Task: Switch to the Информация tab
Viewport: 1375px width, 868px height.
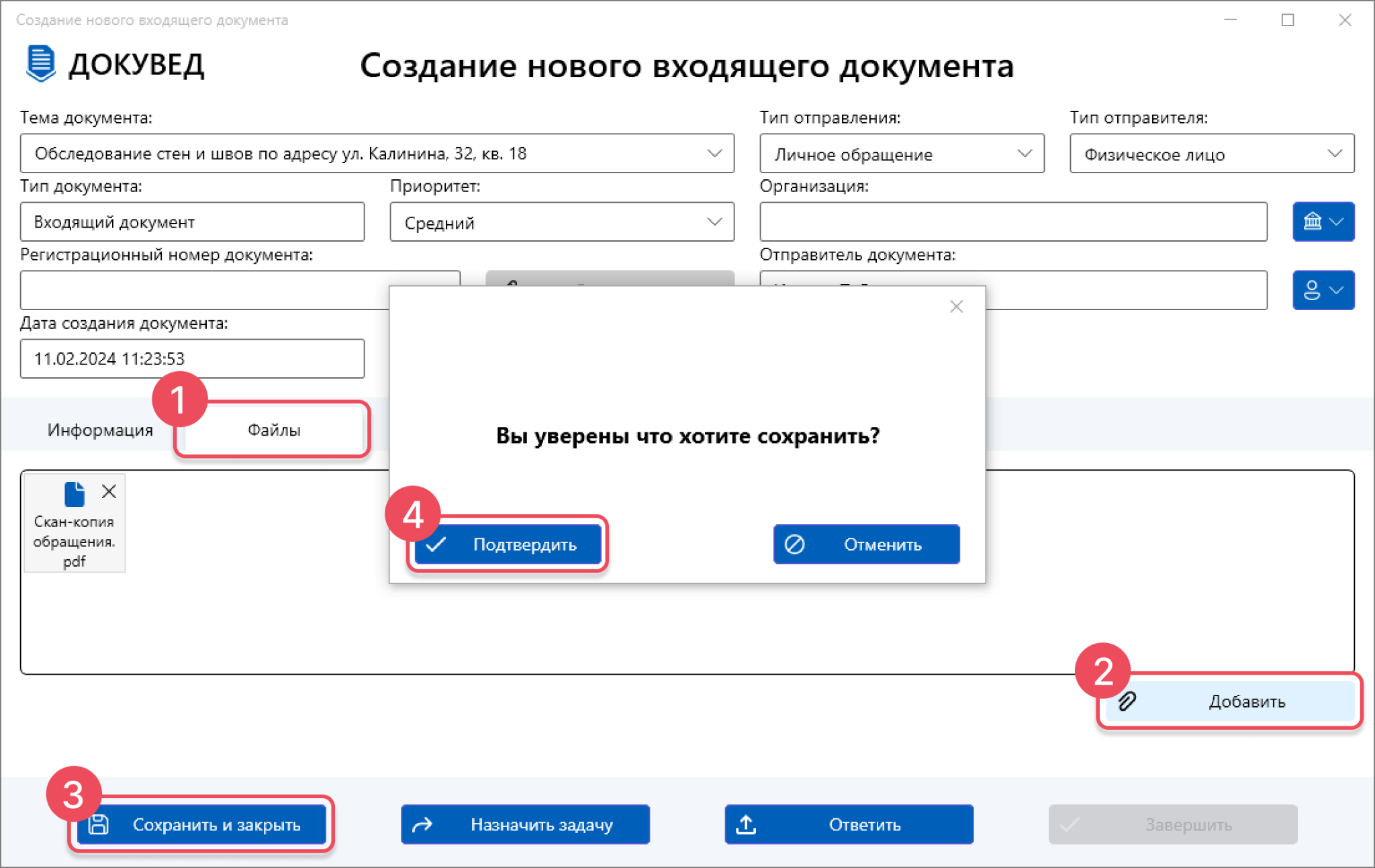Action: [100, 430]
